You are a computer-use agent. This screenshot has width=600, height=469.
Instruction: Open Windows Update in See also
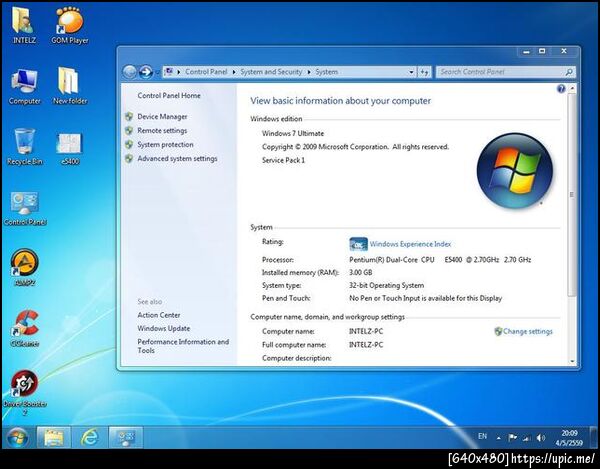[x=163, y=328]
